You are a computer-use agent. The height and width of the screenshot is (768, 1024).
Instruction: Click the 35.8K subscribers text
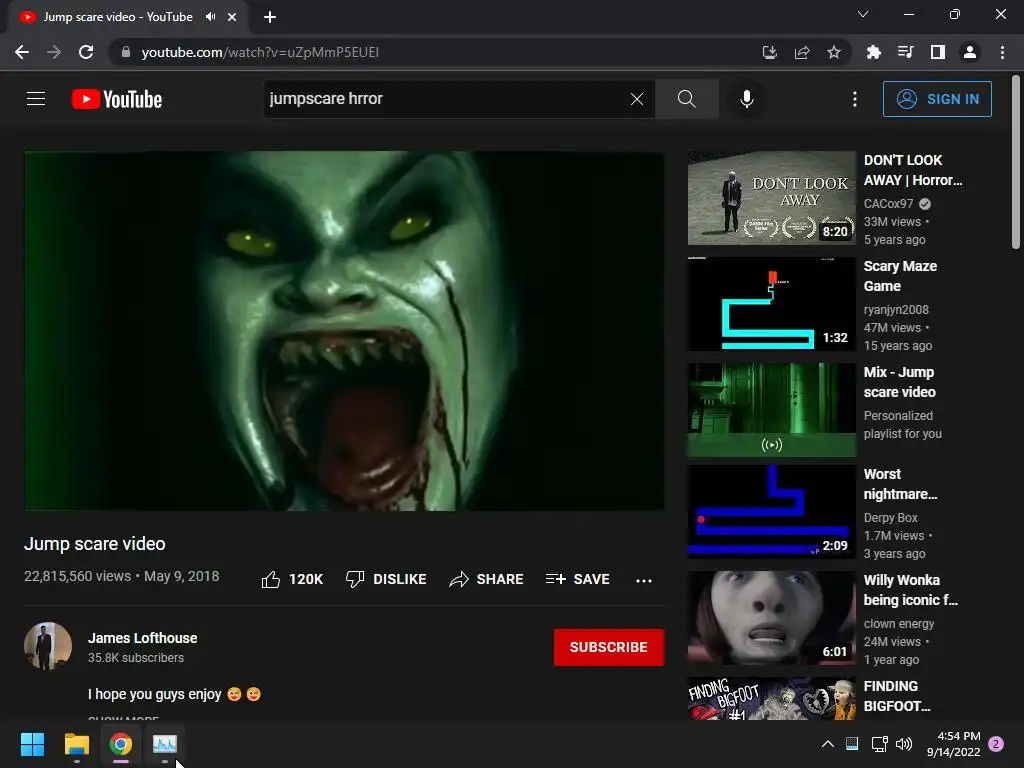click(x=136, y=658)
